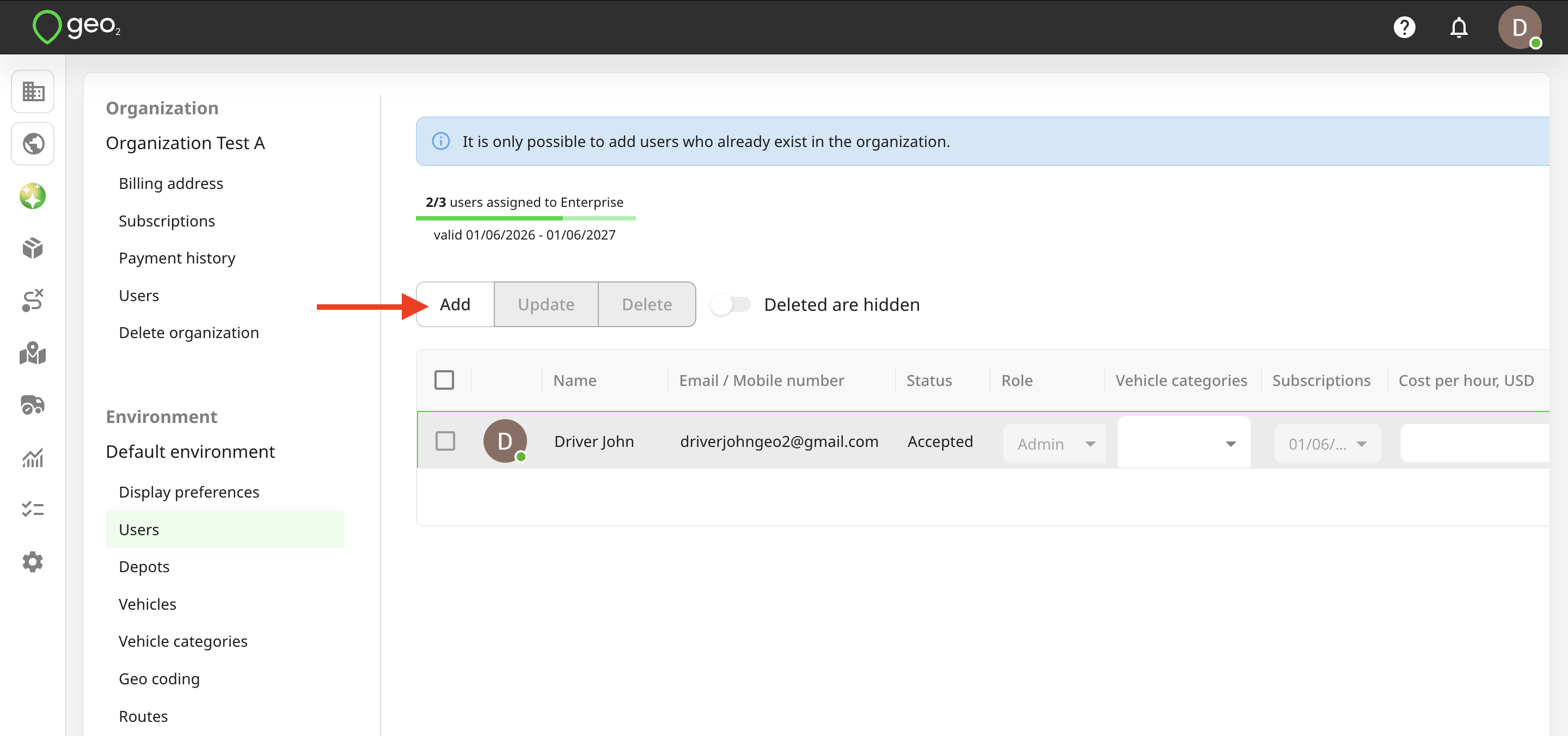Click the globe icon in sidebar

click(33, 144)
